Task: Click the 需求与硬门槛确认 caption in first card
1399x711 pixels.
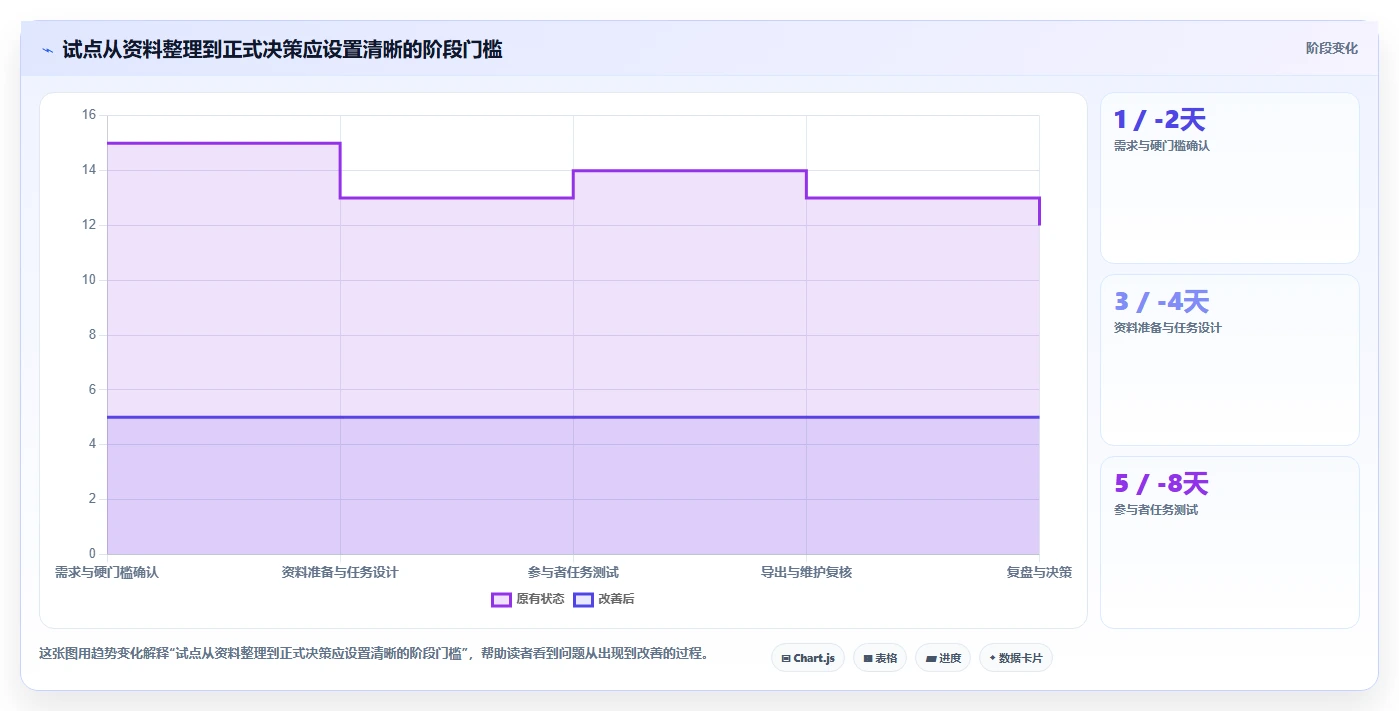Action: point(1162,146)
